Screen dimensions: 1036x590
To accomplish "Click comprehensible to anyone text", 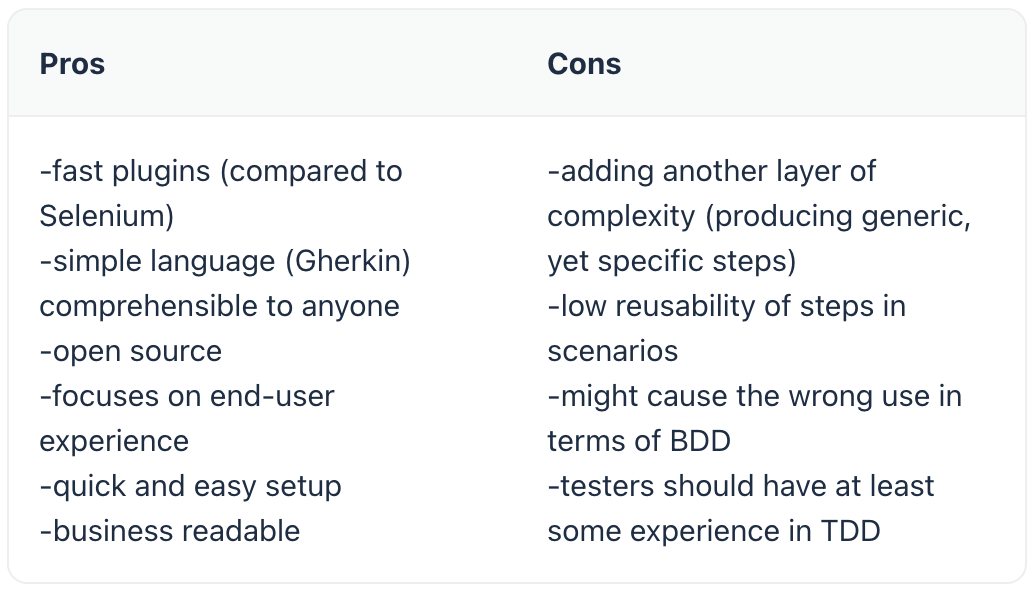I will [x=219, y=307].
